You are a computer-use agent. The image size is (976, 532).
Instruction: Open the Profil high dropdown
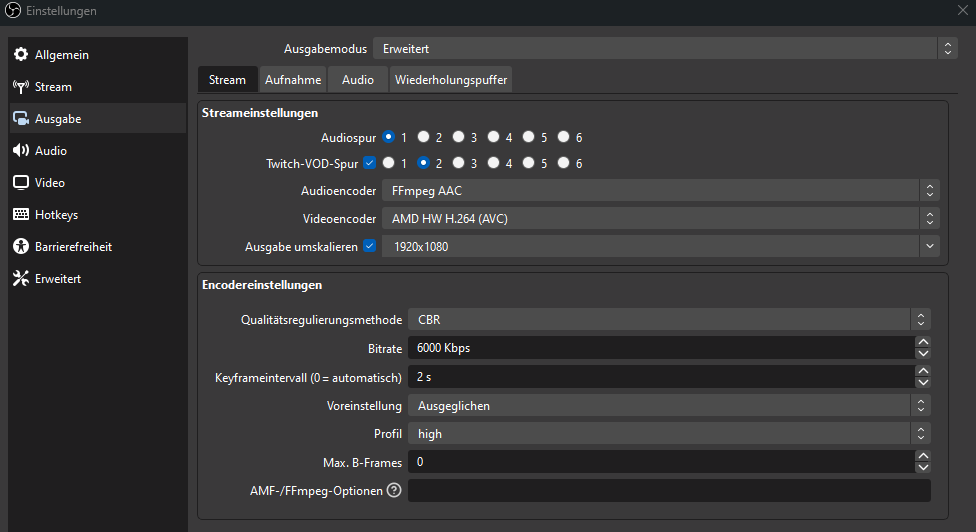669,434
